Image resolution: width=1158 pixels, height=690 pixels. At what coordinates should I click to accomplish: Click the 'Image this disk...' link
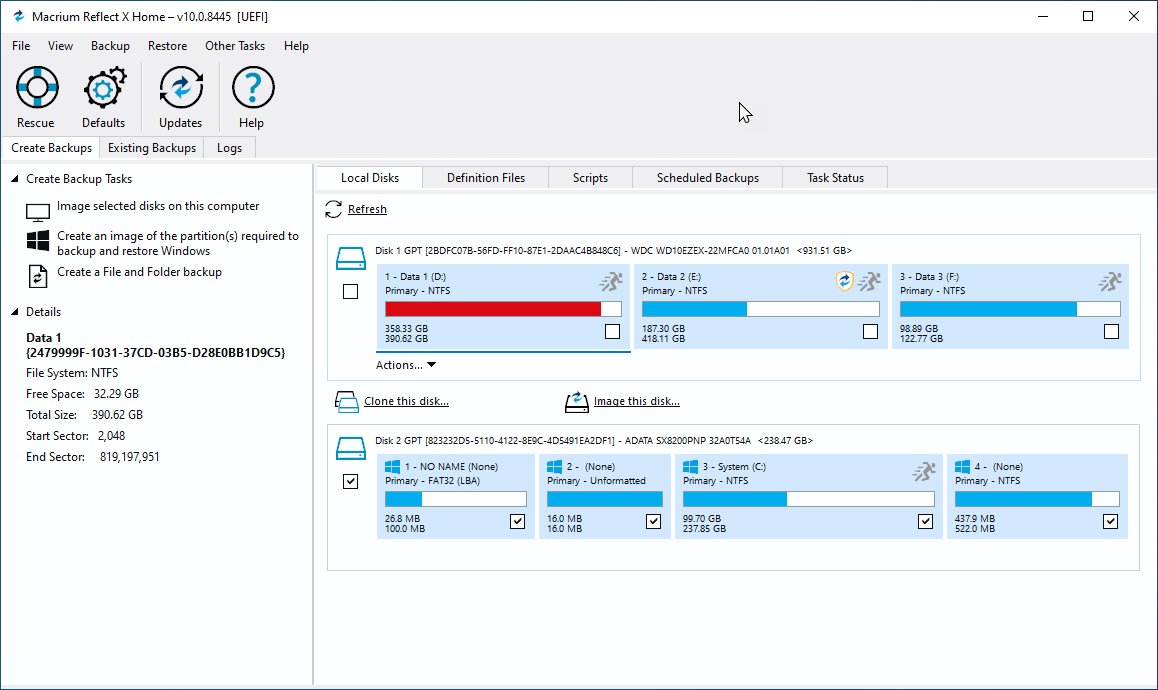[x=637, y=401]
